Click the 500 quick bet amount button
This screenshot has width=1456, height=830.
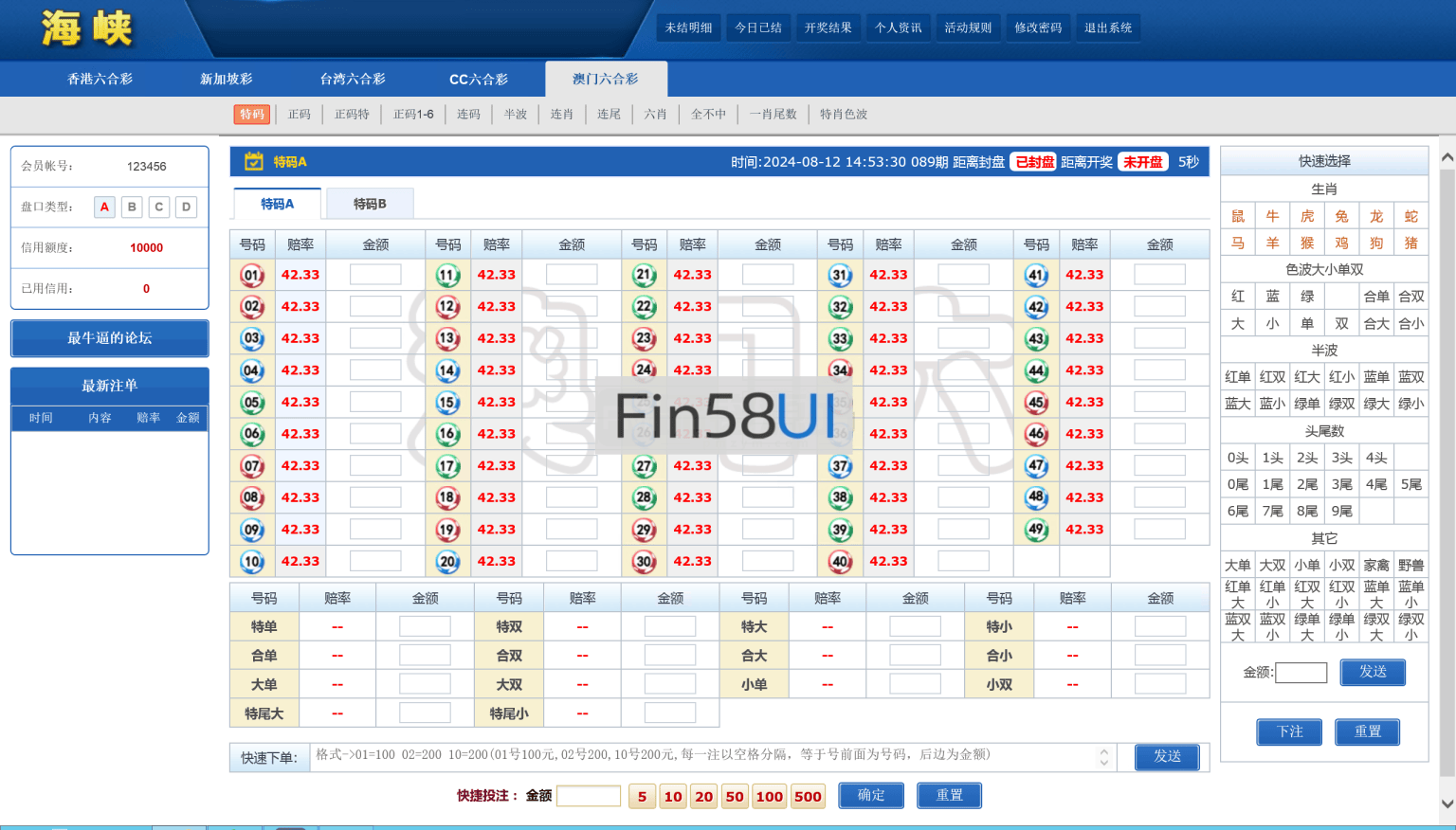click(x=808, y=797)
